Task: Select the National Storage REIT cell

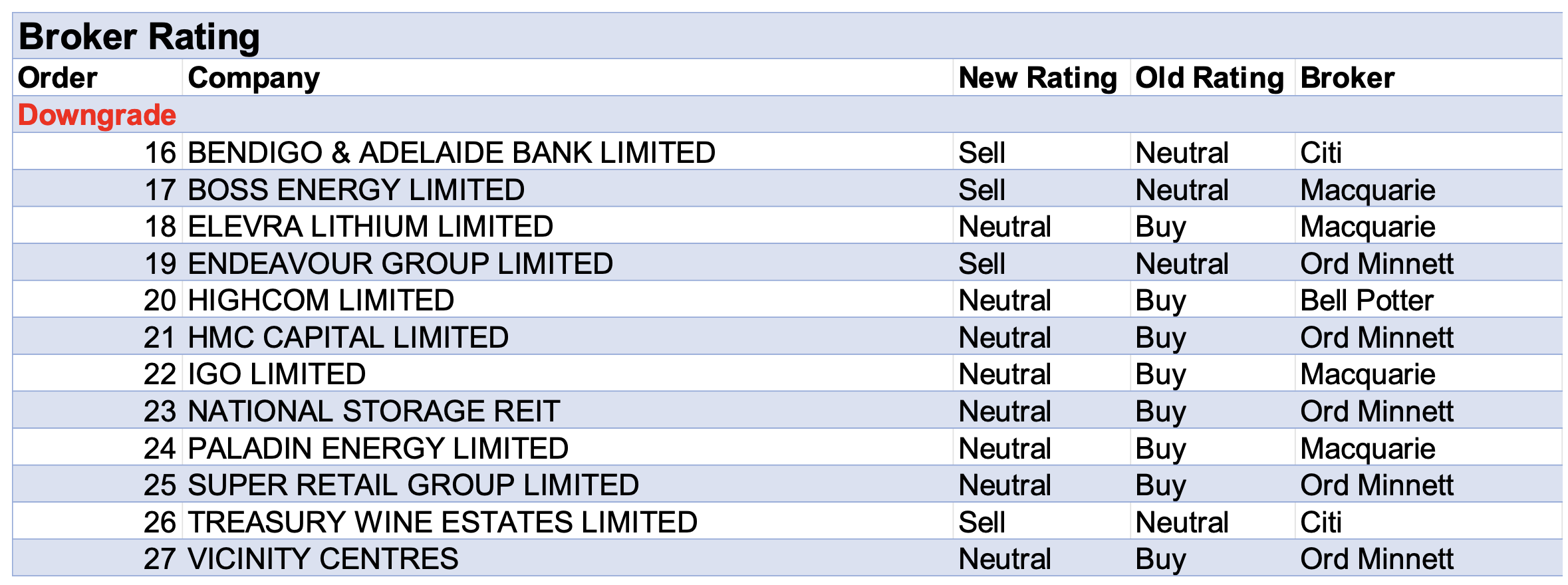Action: click(374, 411)
